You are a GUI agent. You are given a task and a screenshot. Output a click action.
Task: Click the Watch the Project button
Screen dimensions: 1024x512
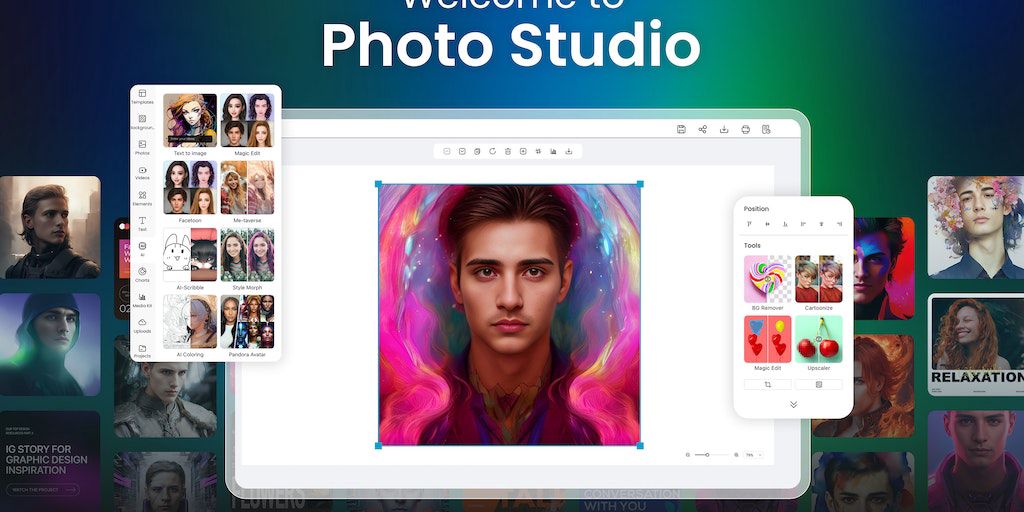click(43, 489)
